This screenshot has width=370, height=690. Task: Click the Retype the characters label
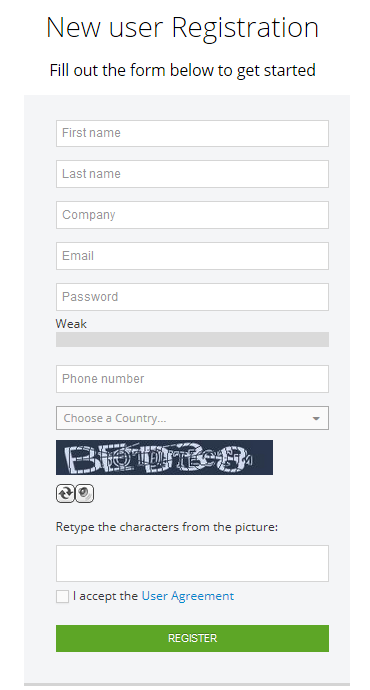(x=167, y=527)
